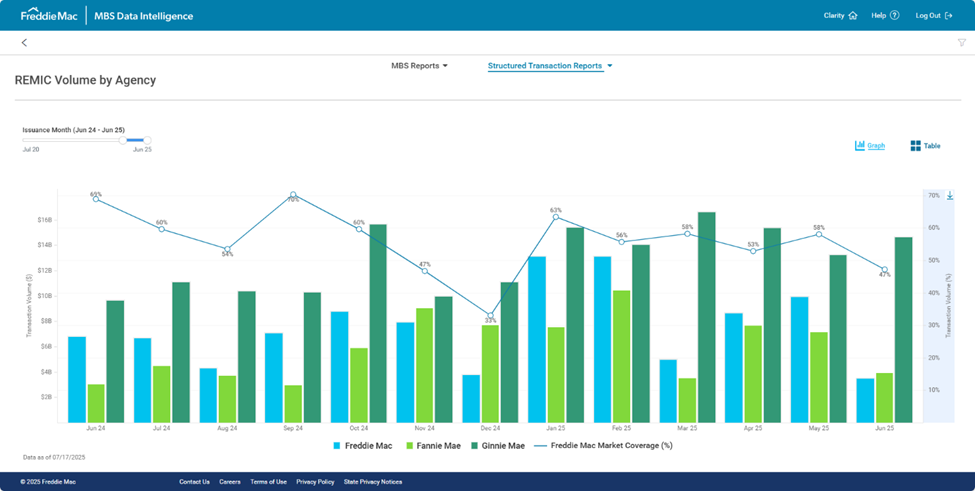The width and height of the screenshot is (975, 491).
Task: Open the filter funnel icon
Action: [x=961, y=42]
